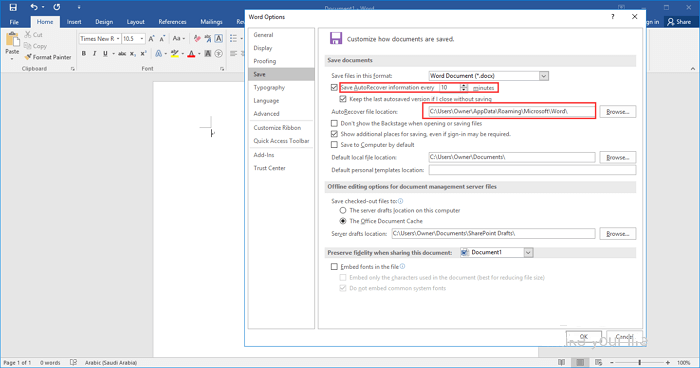
Task: Open Customize Ribbon category
Action: [x=277, y=128]
